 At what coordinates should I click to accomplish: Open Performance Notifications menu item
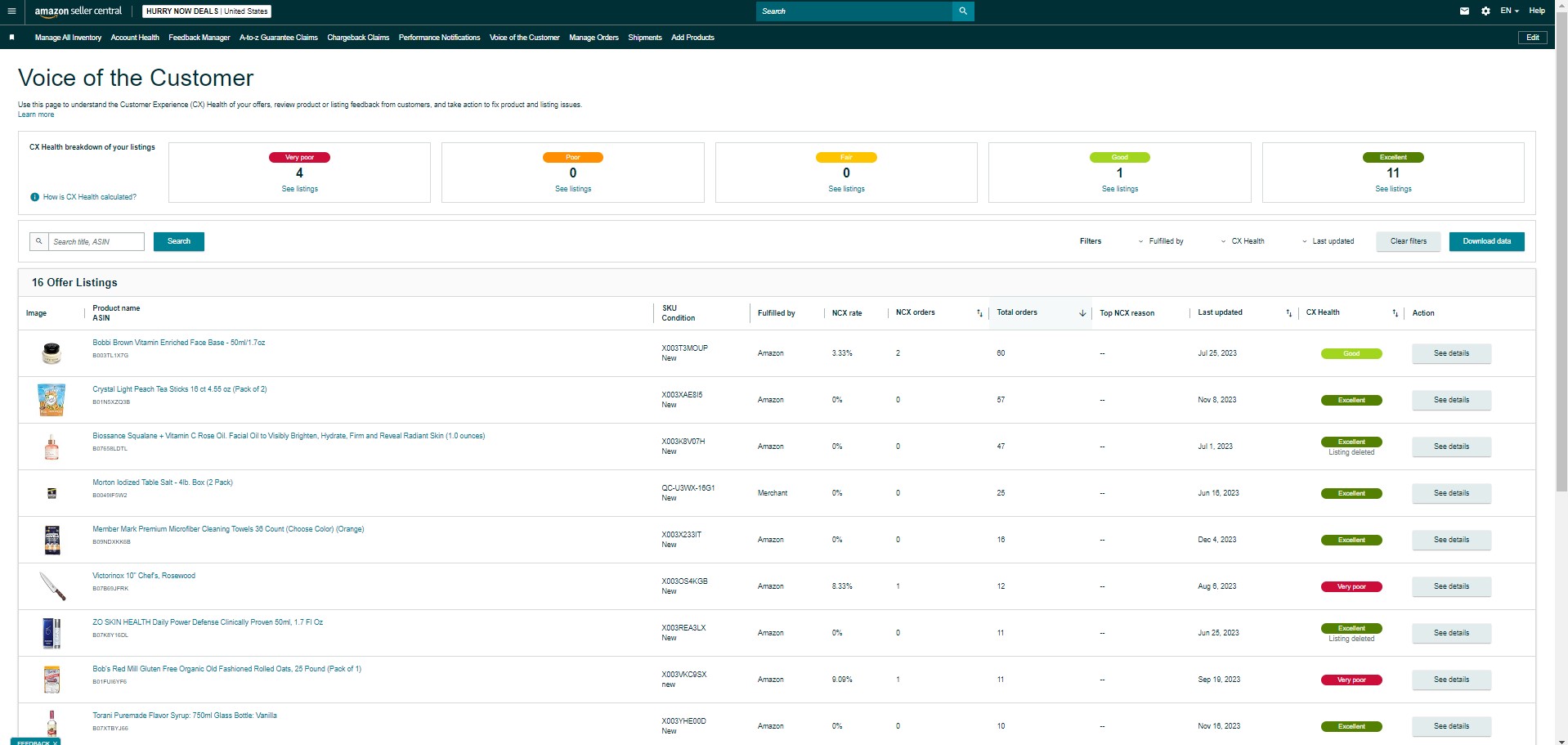point(439,38)
